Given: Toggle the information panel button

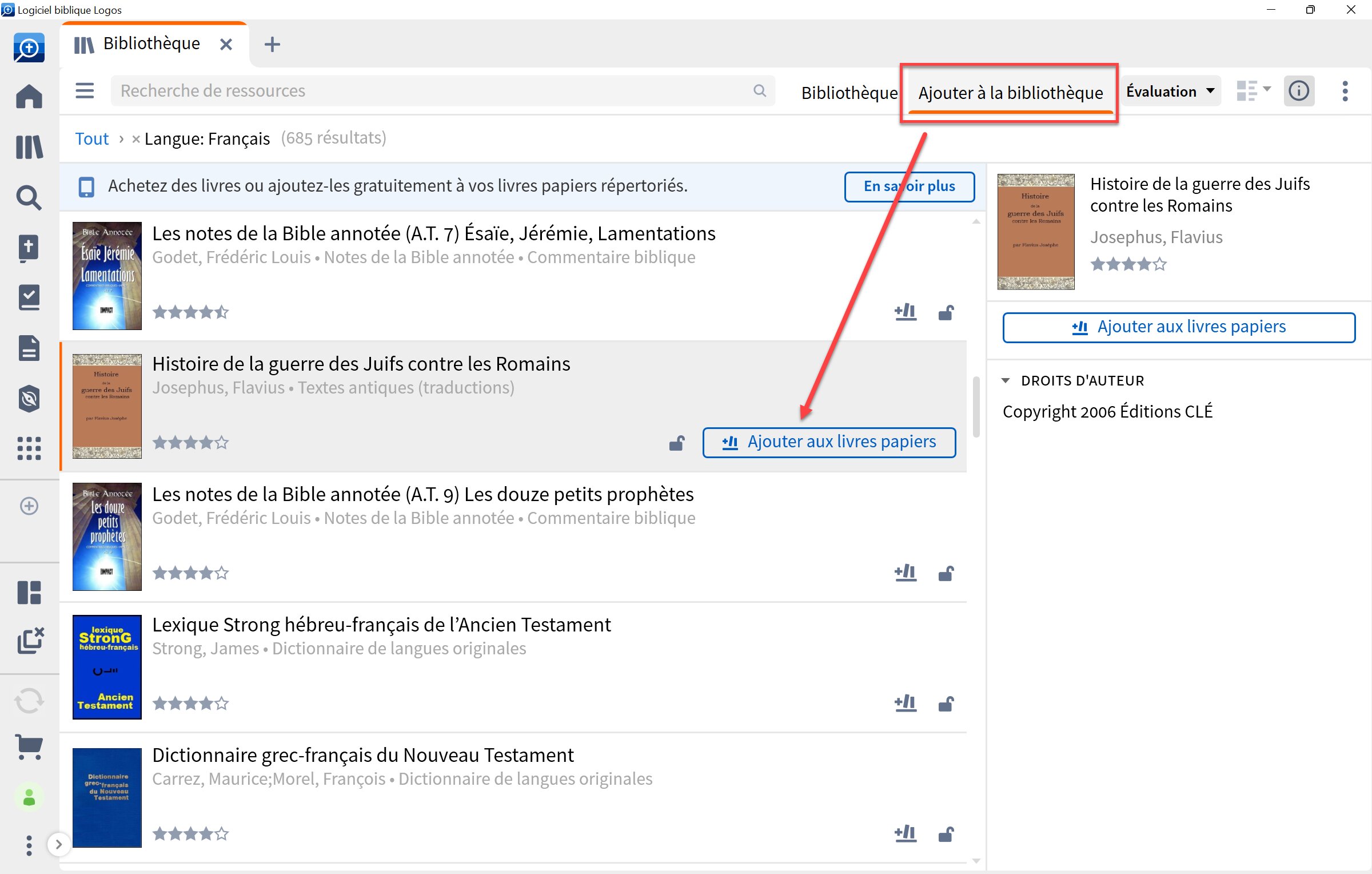Looking at the screenshot, I should (1299, 90).
